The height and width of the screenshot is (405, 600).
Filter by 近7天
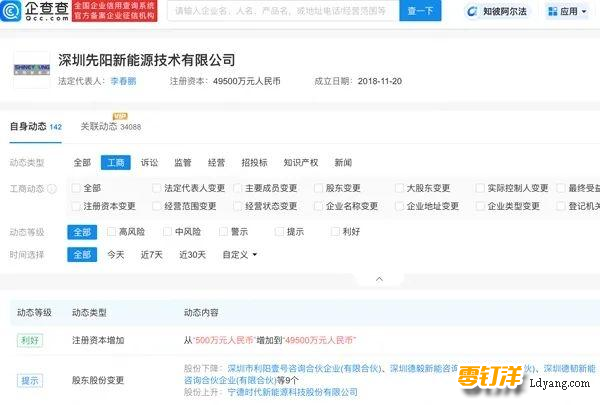coord(152,255)
